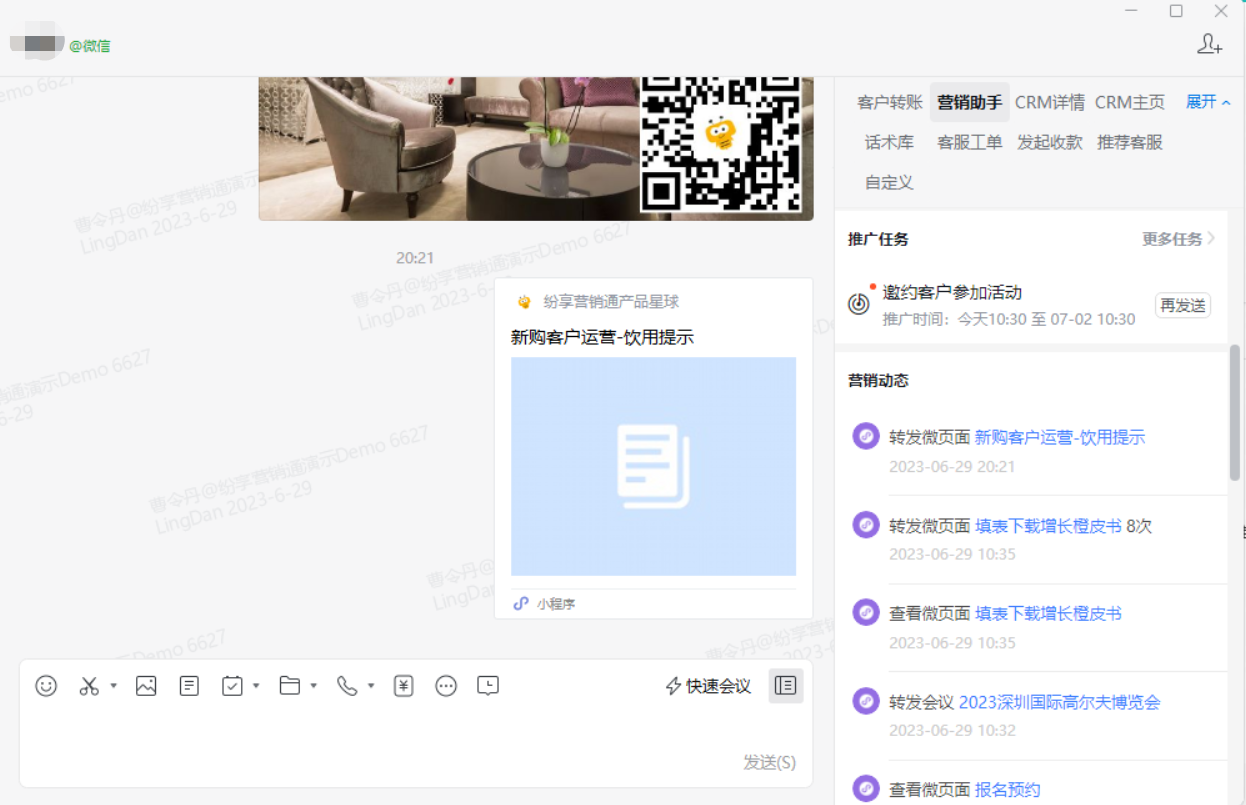Switch to CRM详情 tab
This screenshot has height=805, width=1246.
click(1050, 102)
